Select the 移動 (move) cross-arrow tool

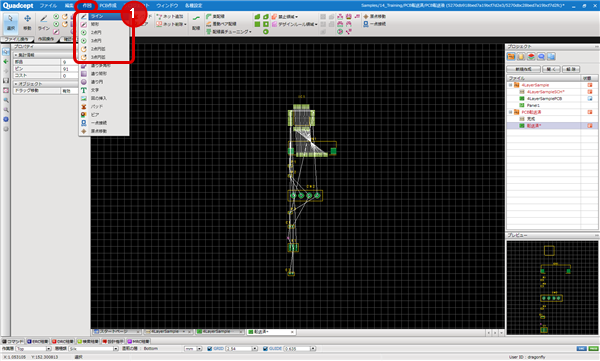pos(27,23)
